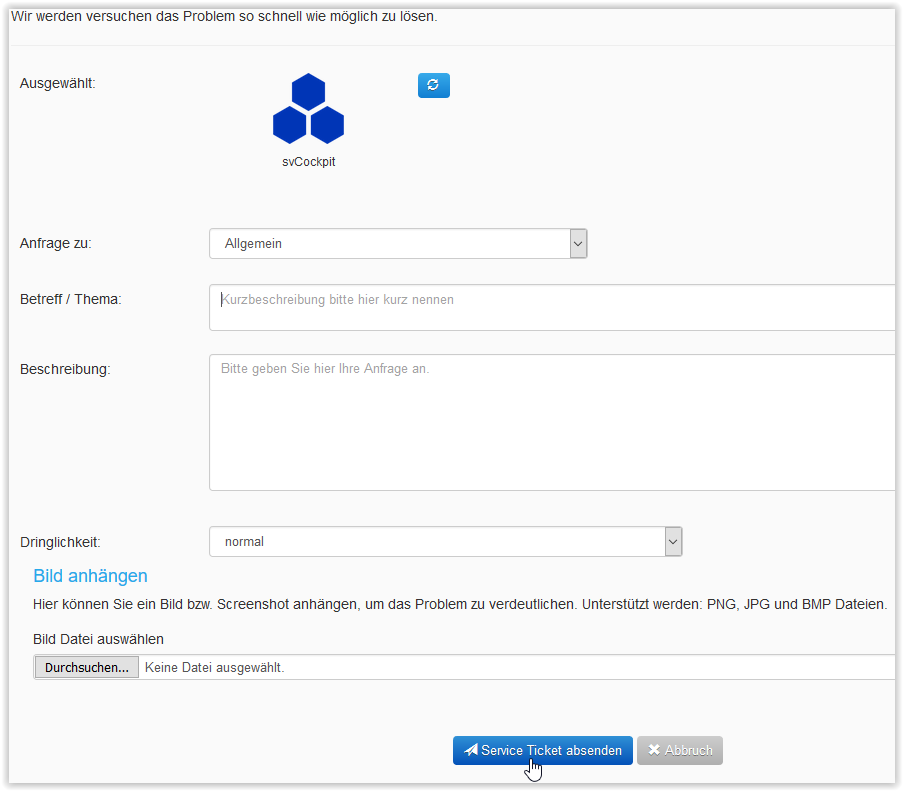Expand the Dringlichkeit dropdown arrow
The height and width of the screenshot is (791, 903).
673,542
